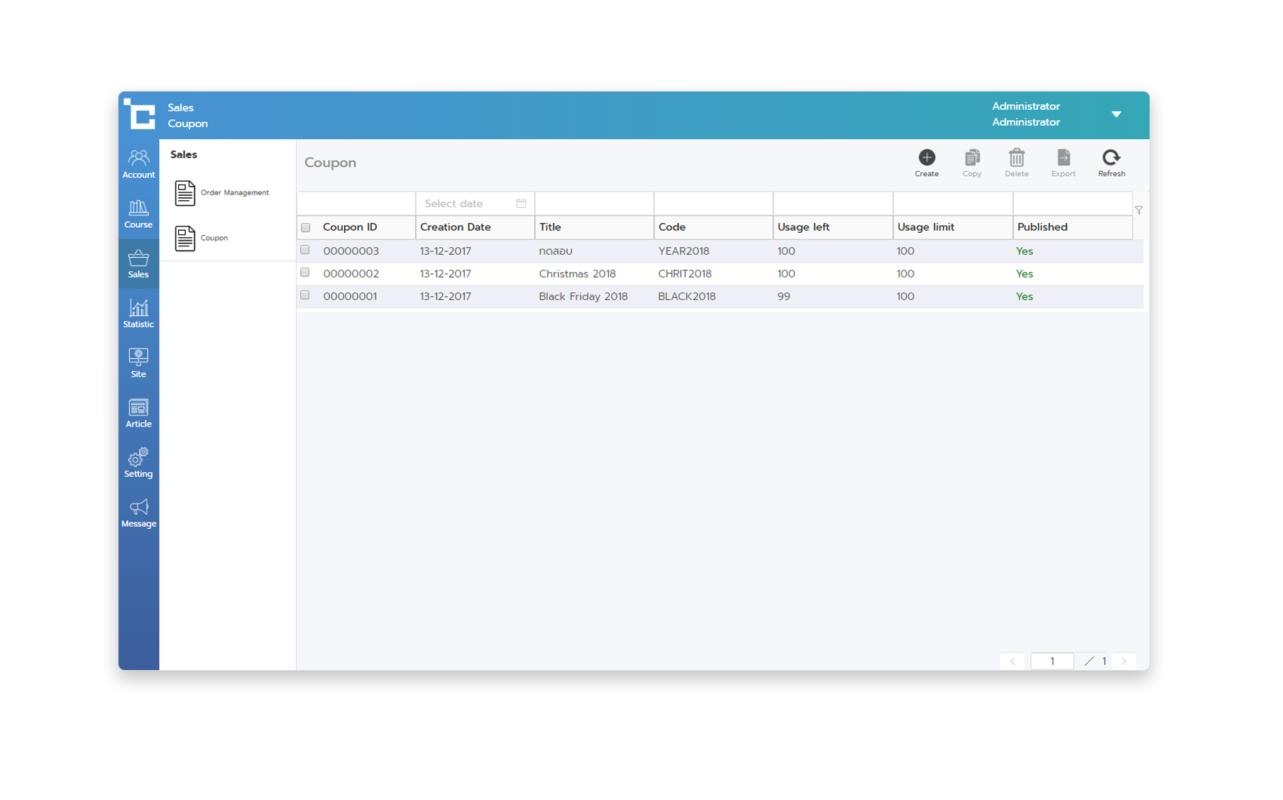Select checkbox for coupon 00000002
This screenshot has width=1283, height=800.
305,273
